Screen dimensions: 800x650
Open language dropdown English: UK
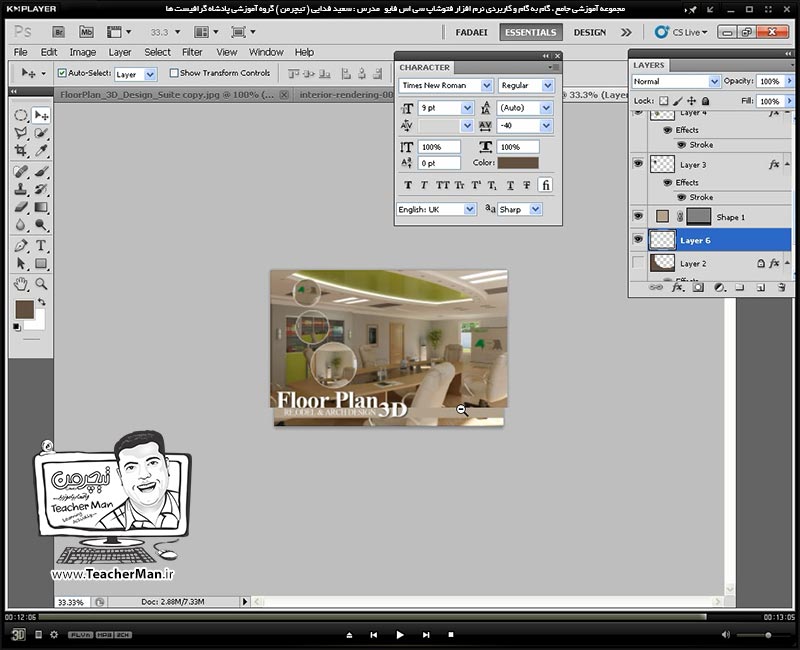[469, 209]
